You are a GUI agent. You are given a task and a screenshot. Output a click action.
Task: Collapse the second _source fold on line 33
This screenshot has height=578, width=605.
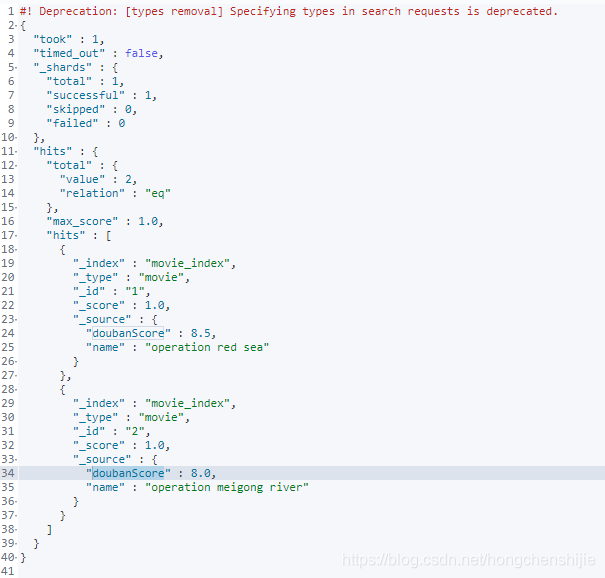(x=16, y=459)
